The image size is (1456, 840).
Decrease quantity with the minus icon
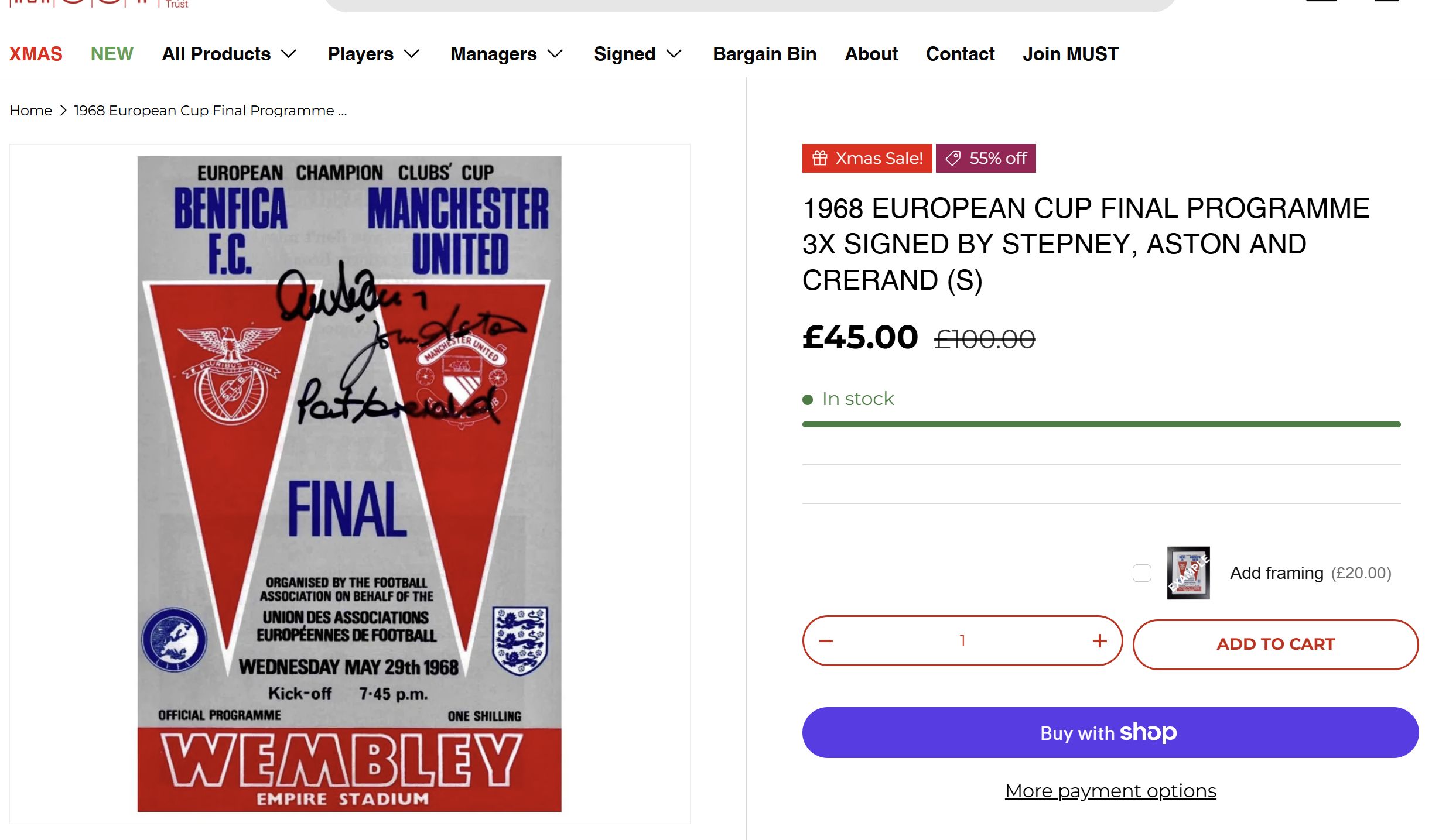tap(826, 641)
